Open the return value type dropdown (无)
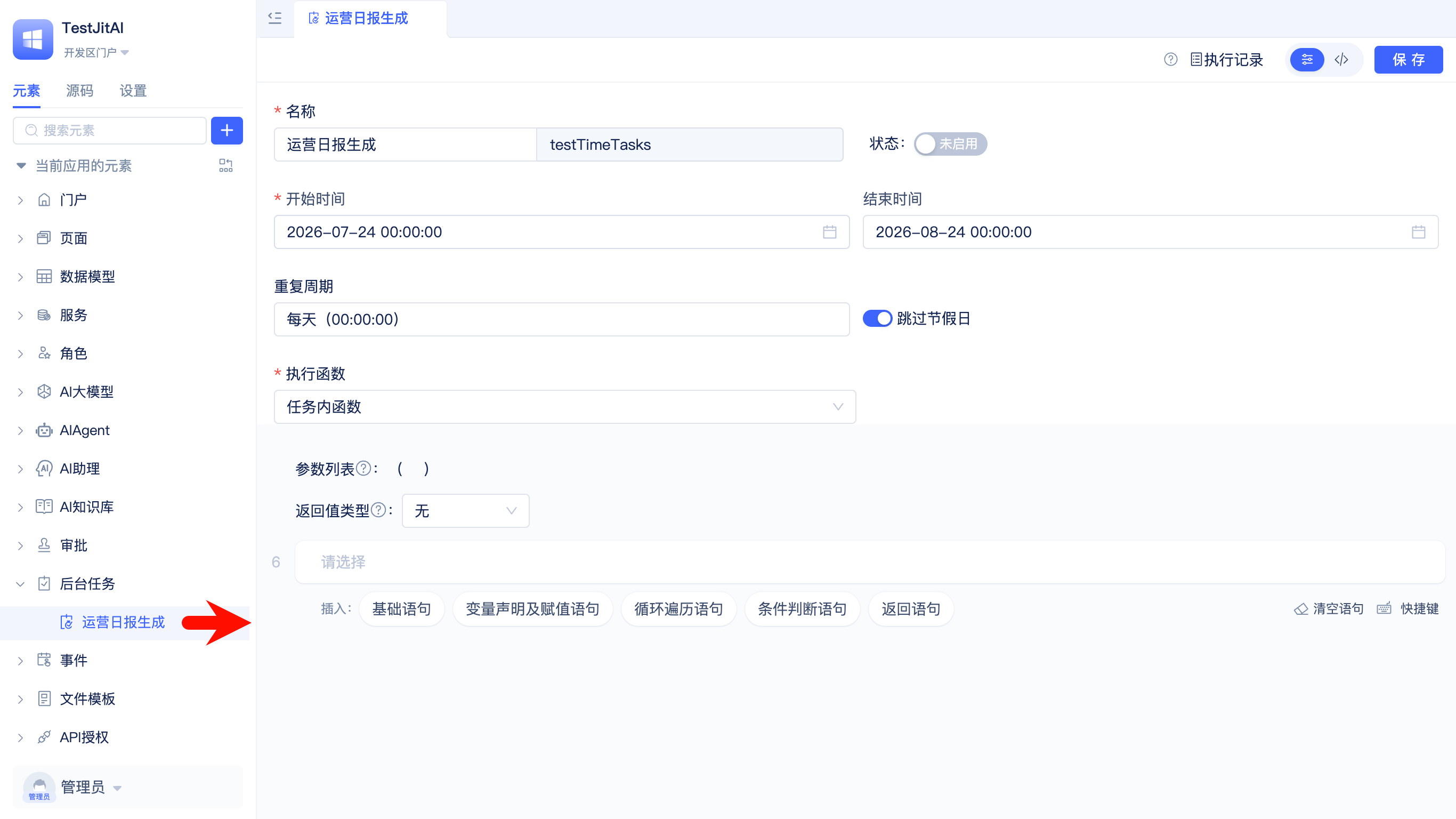Image resolution: width=1456 pixels, height=819 pixels. (465, 511)
